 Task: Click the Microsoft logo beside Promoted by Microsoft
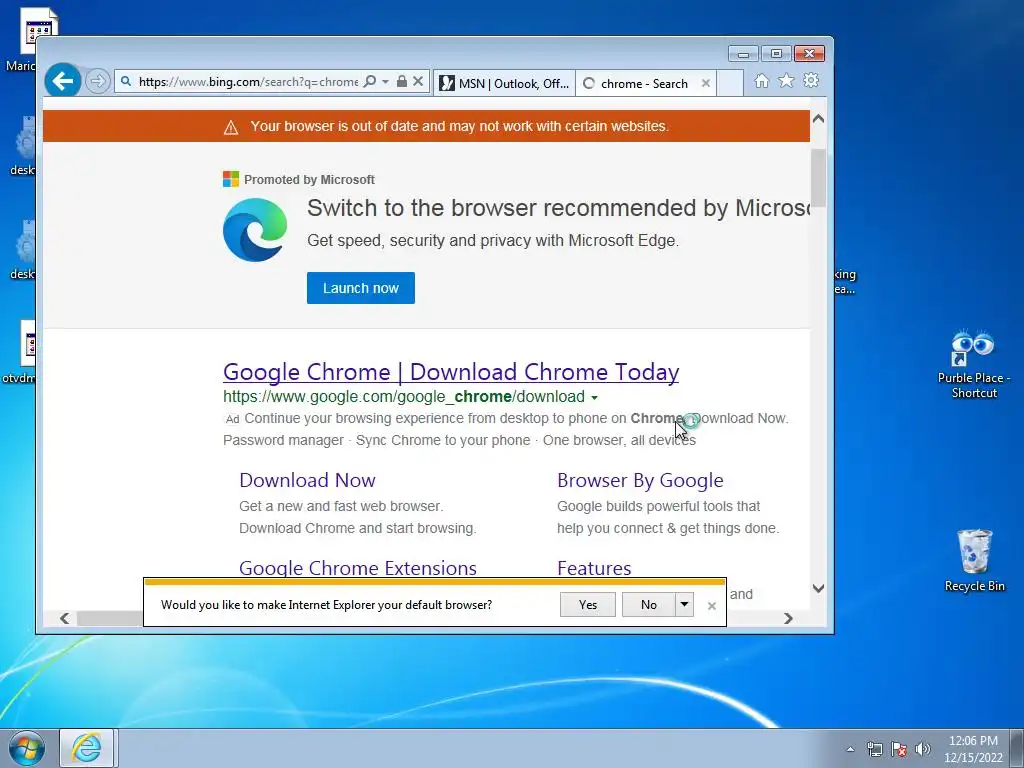pyautogui.click(x=231, y=179)
